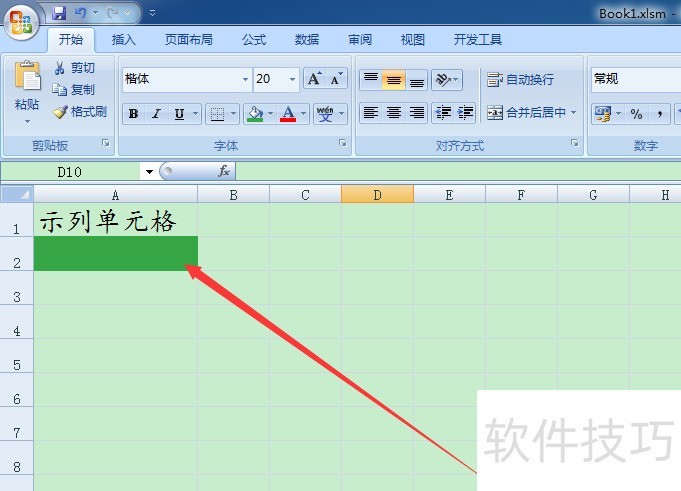Apply accounting number format icon
681x491 pixels.
[x=602, y=114]
